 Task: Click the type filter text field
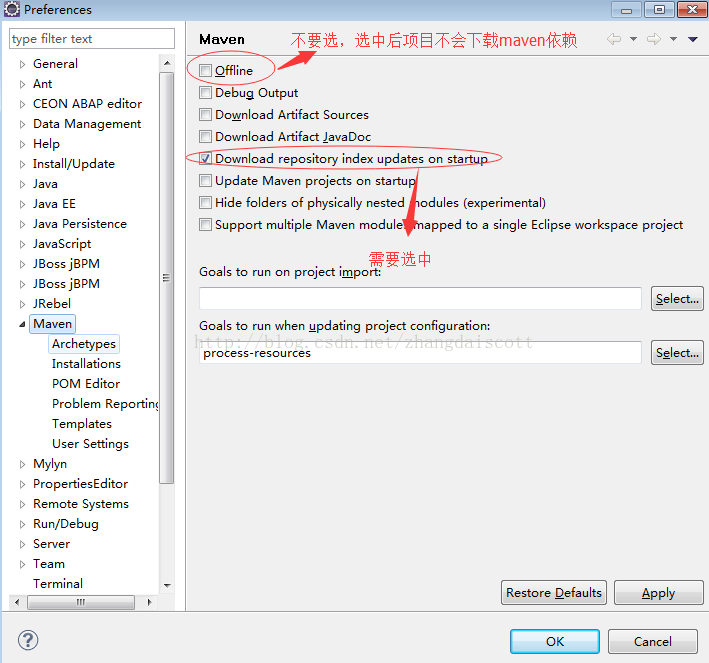pyautogui.click(x=92, y=38)
